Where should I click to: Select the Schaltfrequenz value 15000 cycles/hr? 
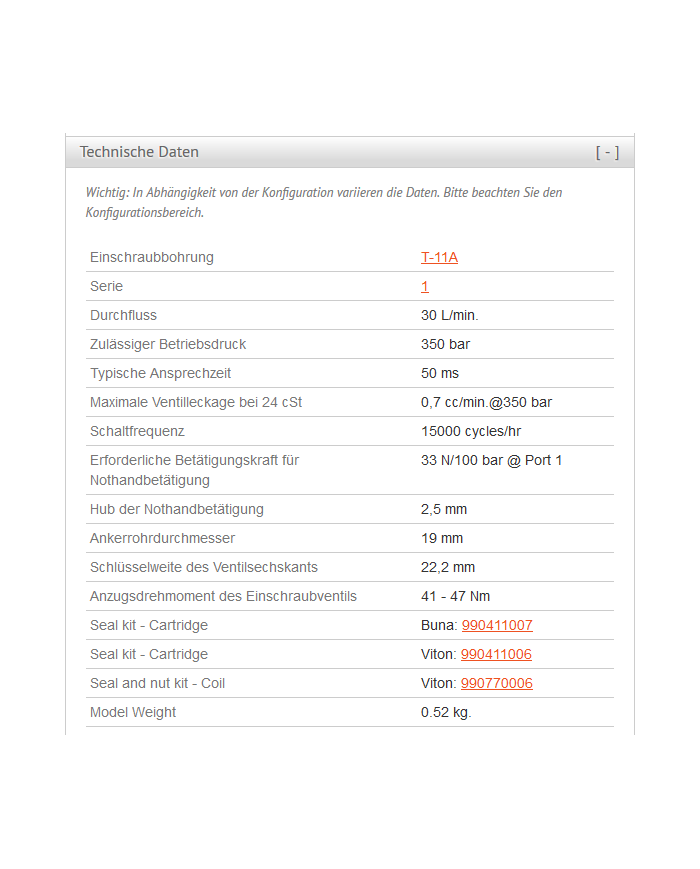(470, 431)
